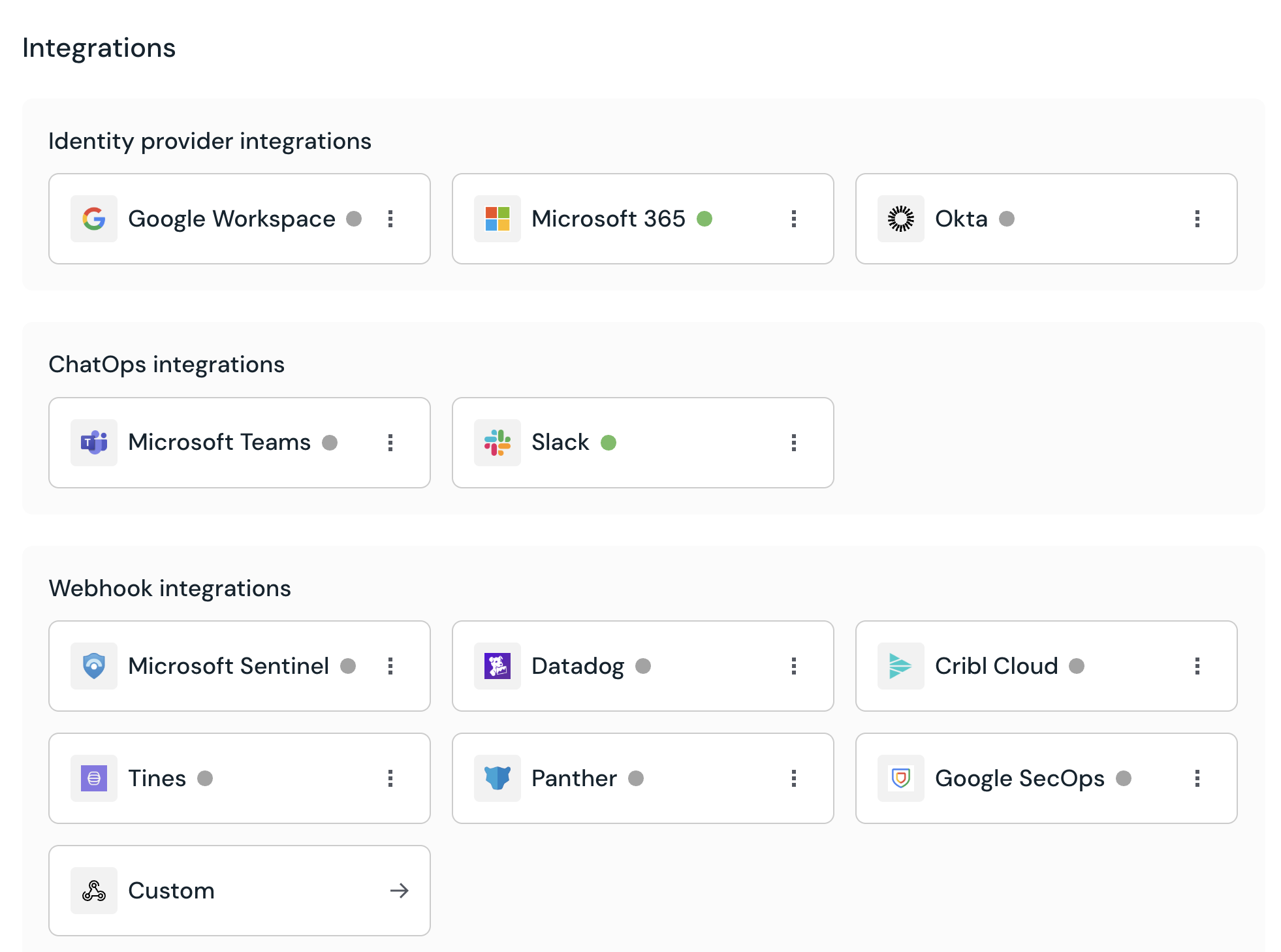
Task: Click the Tines logo icon
Action: [94, 778]
